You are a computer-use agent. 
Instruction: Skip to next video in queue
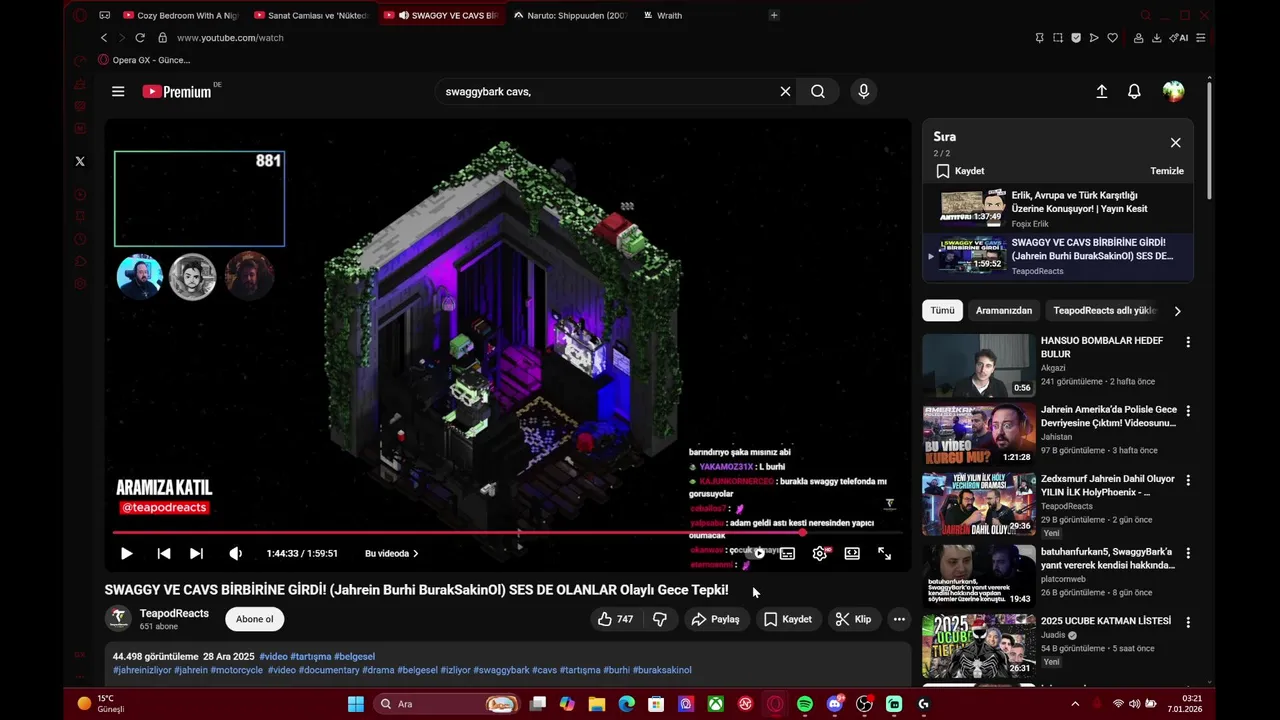coord(196,553)
